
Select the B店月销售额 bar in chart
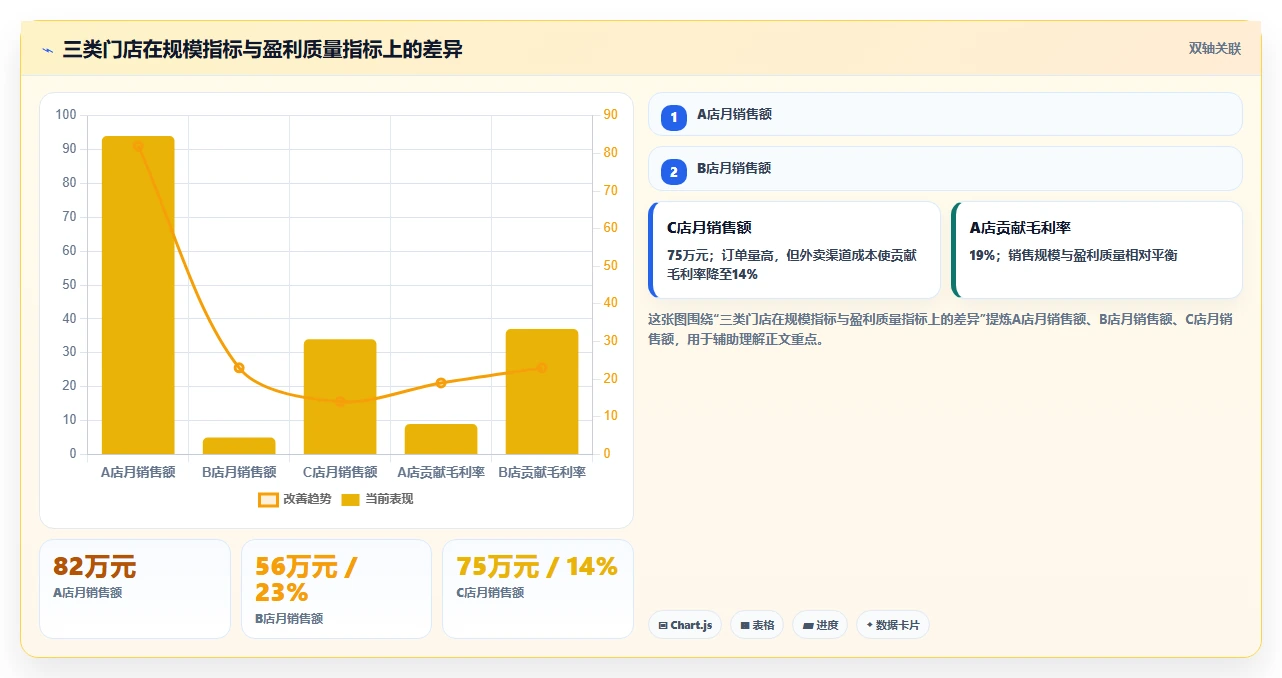click(x=239, y=446)
